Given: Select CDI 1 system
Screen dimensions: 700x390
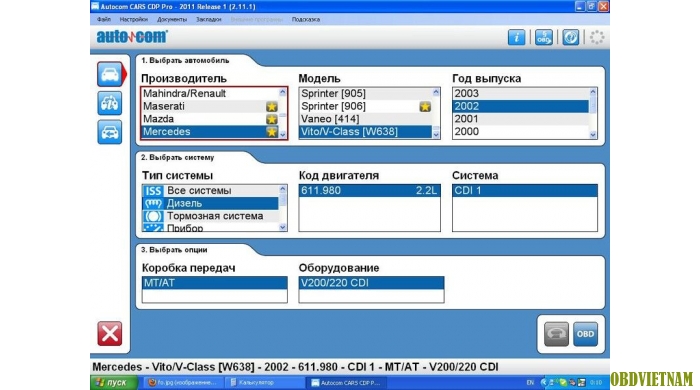Looking at the screenshot, I should point(525,191).
